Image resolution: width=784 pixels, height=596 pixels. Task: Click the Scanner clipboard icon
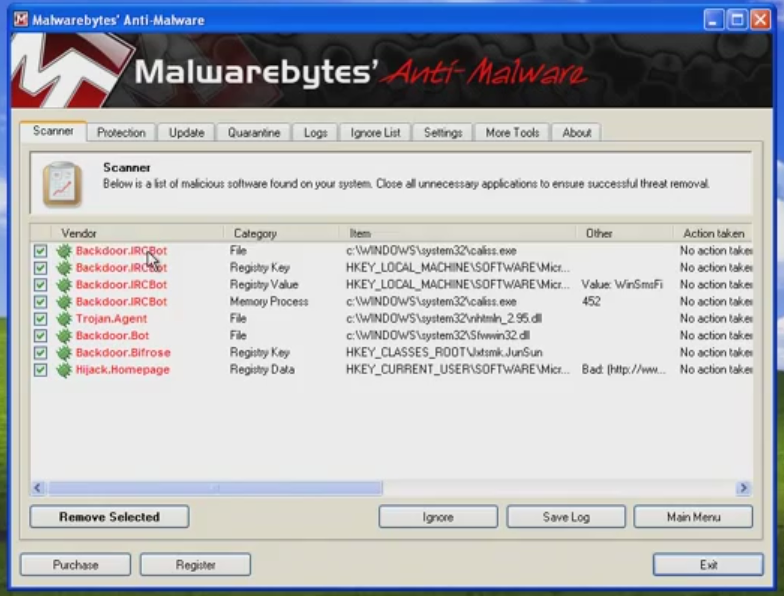pyautogui.click(x=62, y=184)
